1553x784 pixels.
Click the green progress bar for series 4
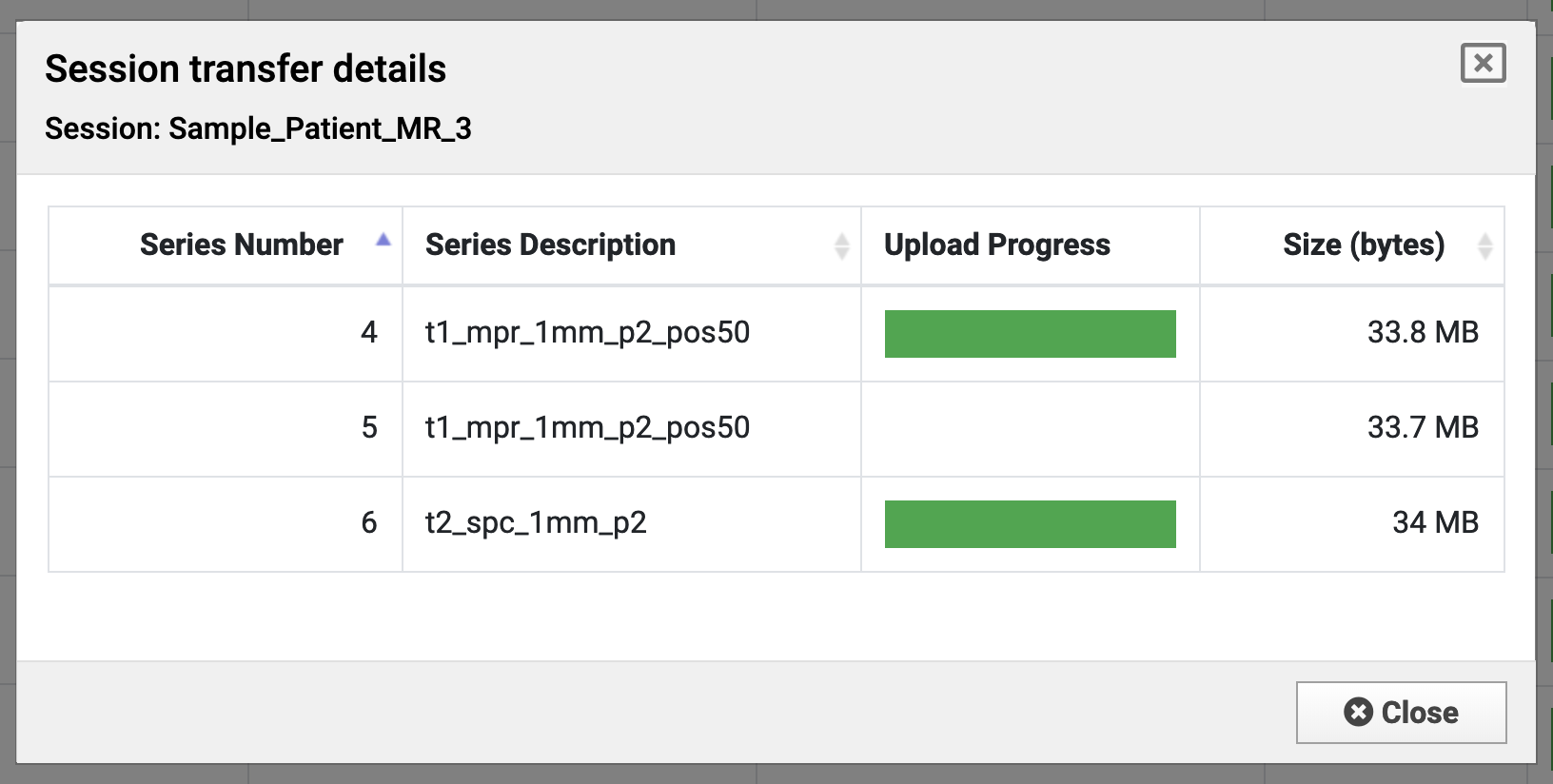1030,334
